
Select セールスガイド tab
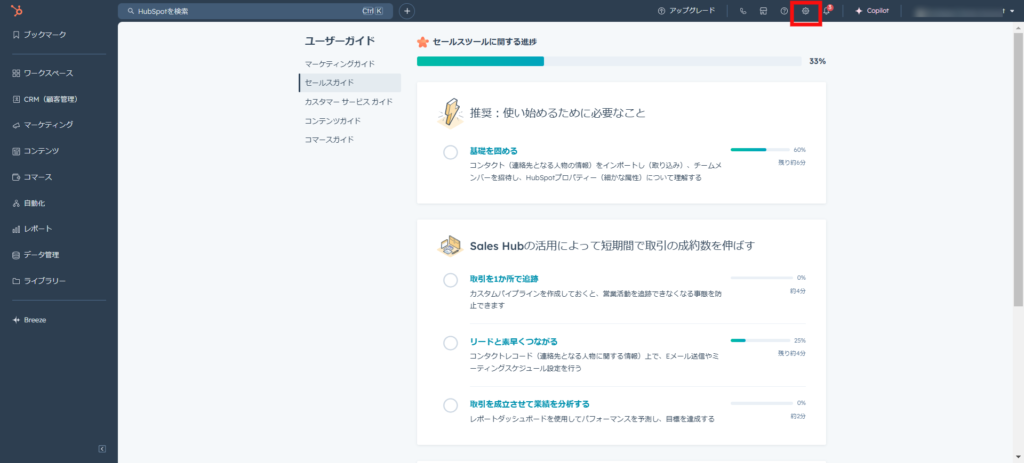click(x=349, y=83)
